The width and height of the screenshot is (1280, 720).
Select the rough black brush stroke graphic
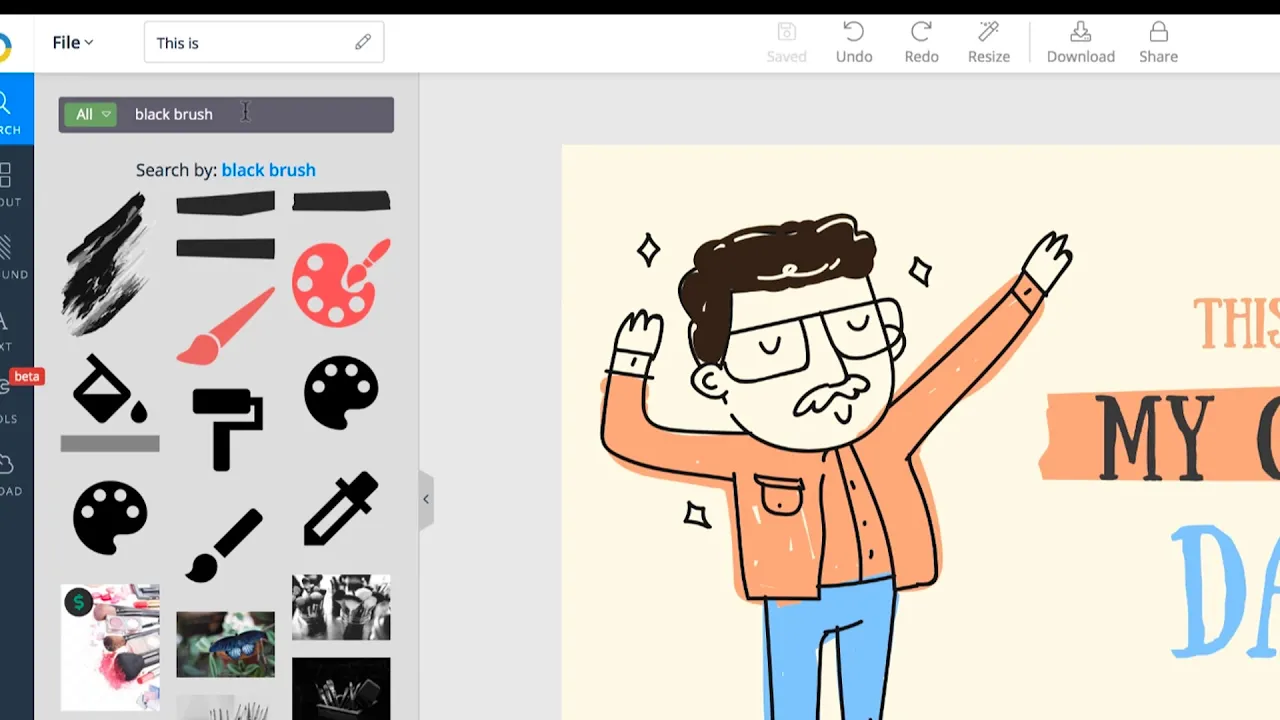click(x=105, y=265)
